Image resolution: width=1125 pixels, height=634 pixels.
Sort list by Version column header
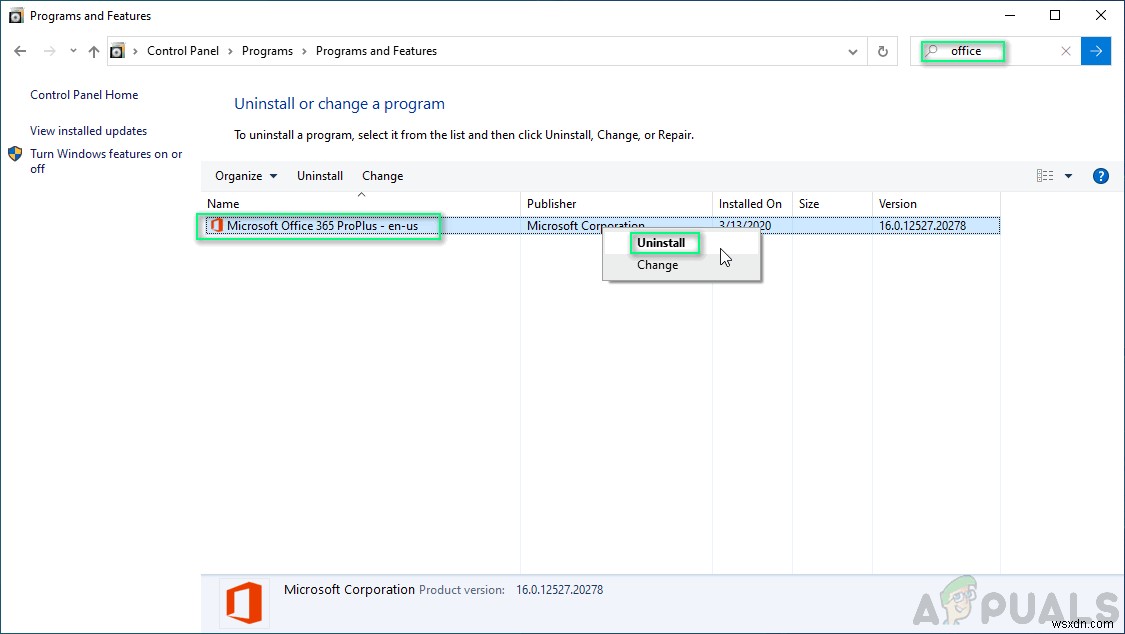pos(936,204)
